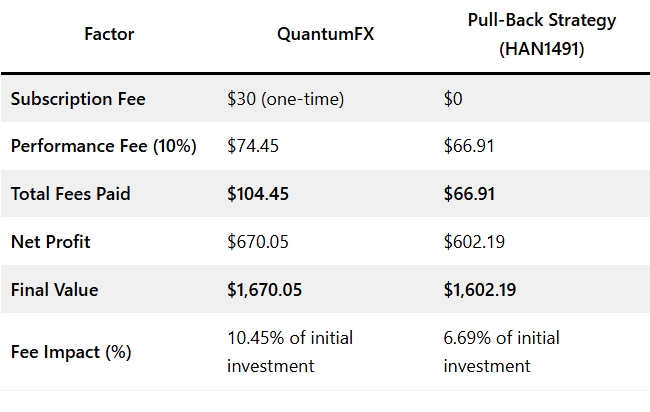Click the Net Profit row label
650x412 pixels.
[53, 242]
